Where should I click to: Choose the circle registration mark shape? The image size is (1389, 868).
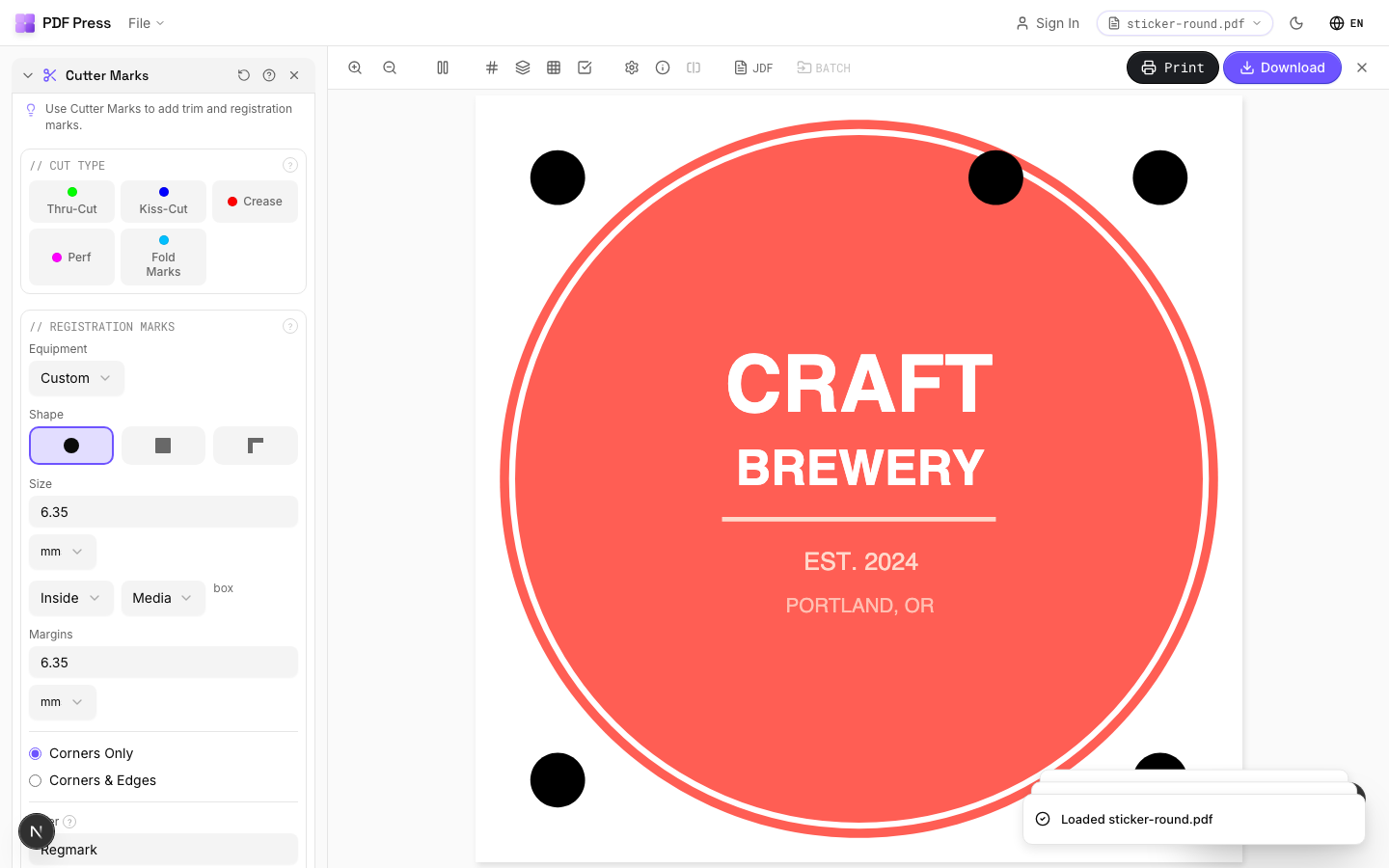(71, 446)
